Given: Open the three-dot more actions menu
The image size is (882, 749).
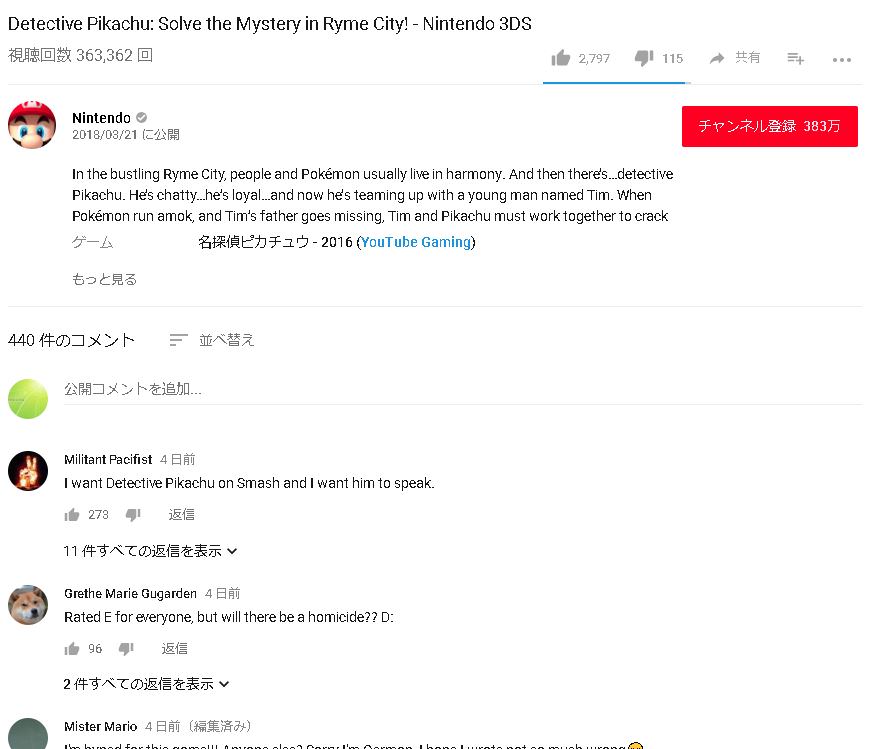Looking at the screenshot, I should [842, 60].
